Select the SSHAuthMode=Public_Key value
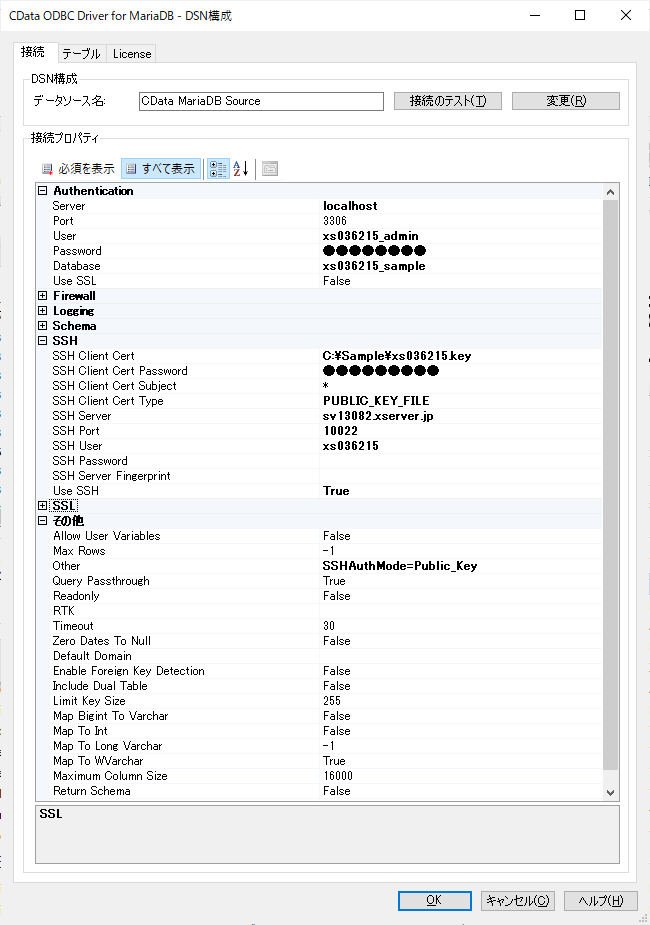Screen dimensions: 650x925 pos(400,566)
